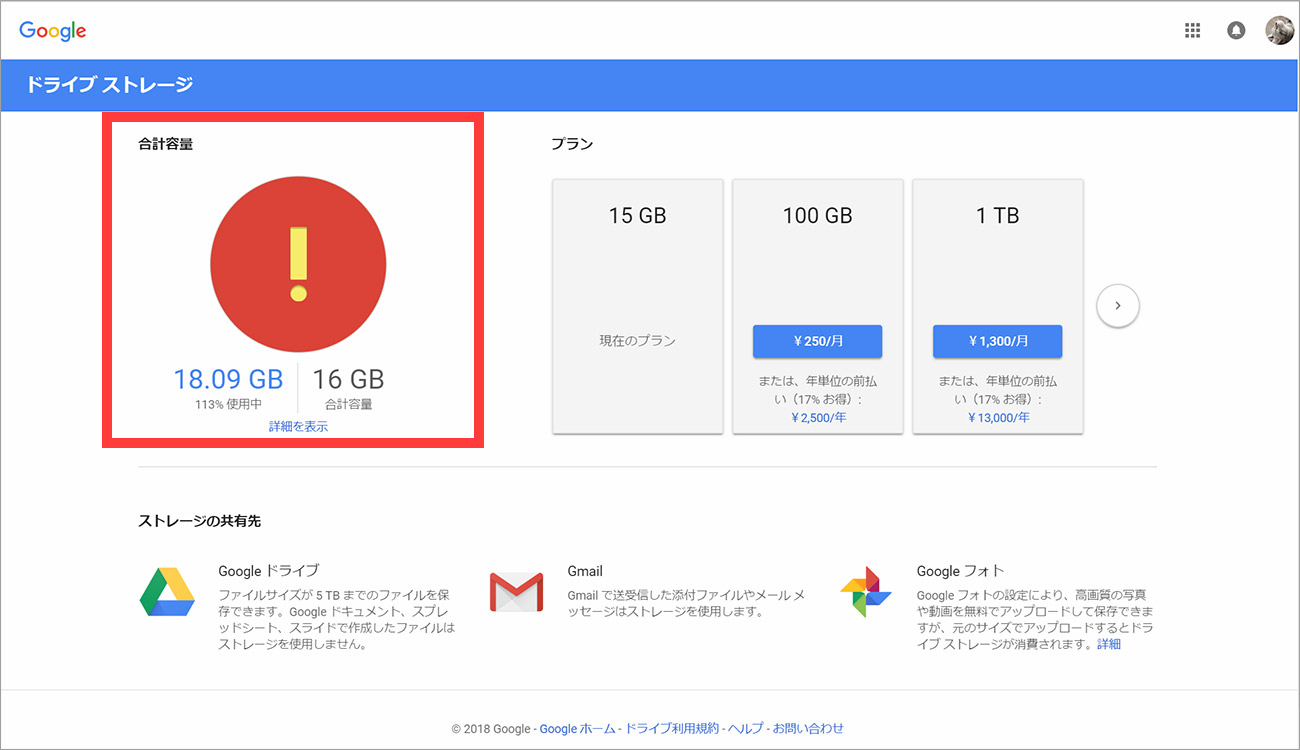Select the 15 GB current plan card
This screenshot has width=1300, height=750.
click(638, 306)
